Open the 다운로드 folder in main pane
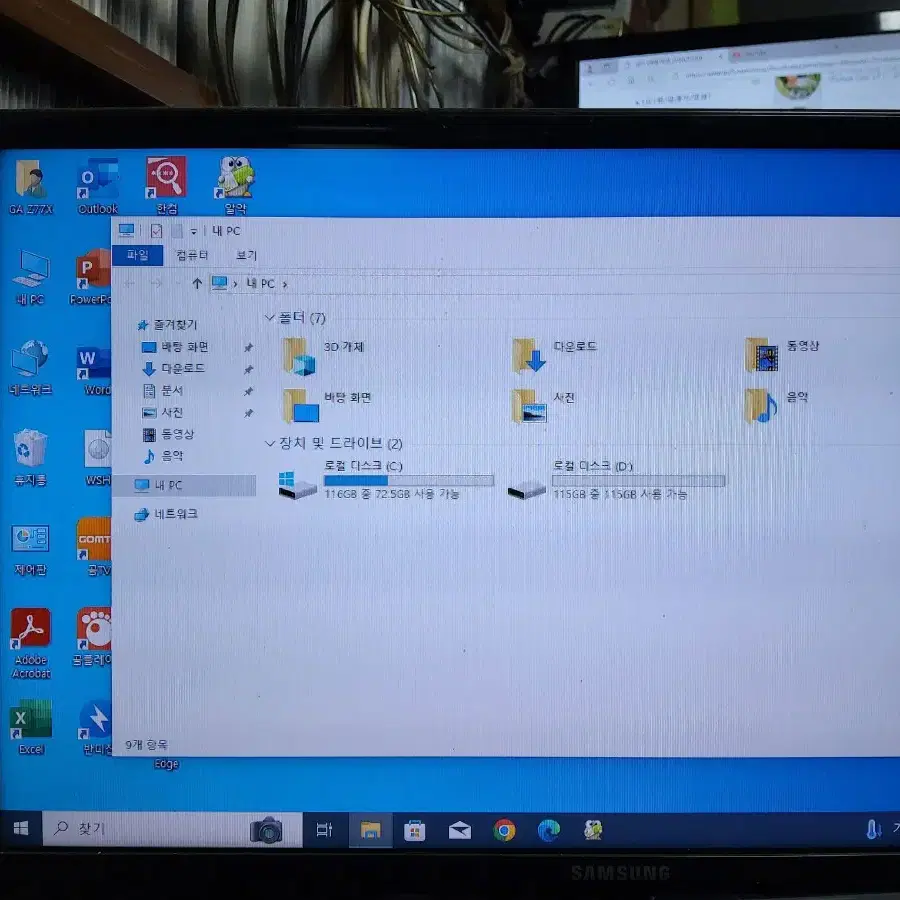900x900 pixels. (x=554, y=355)
